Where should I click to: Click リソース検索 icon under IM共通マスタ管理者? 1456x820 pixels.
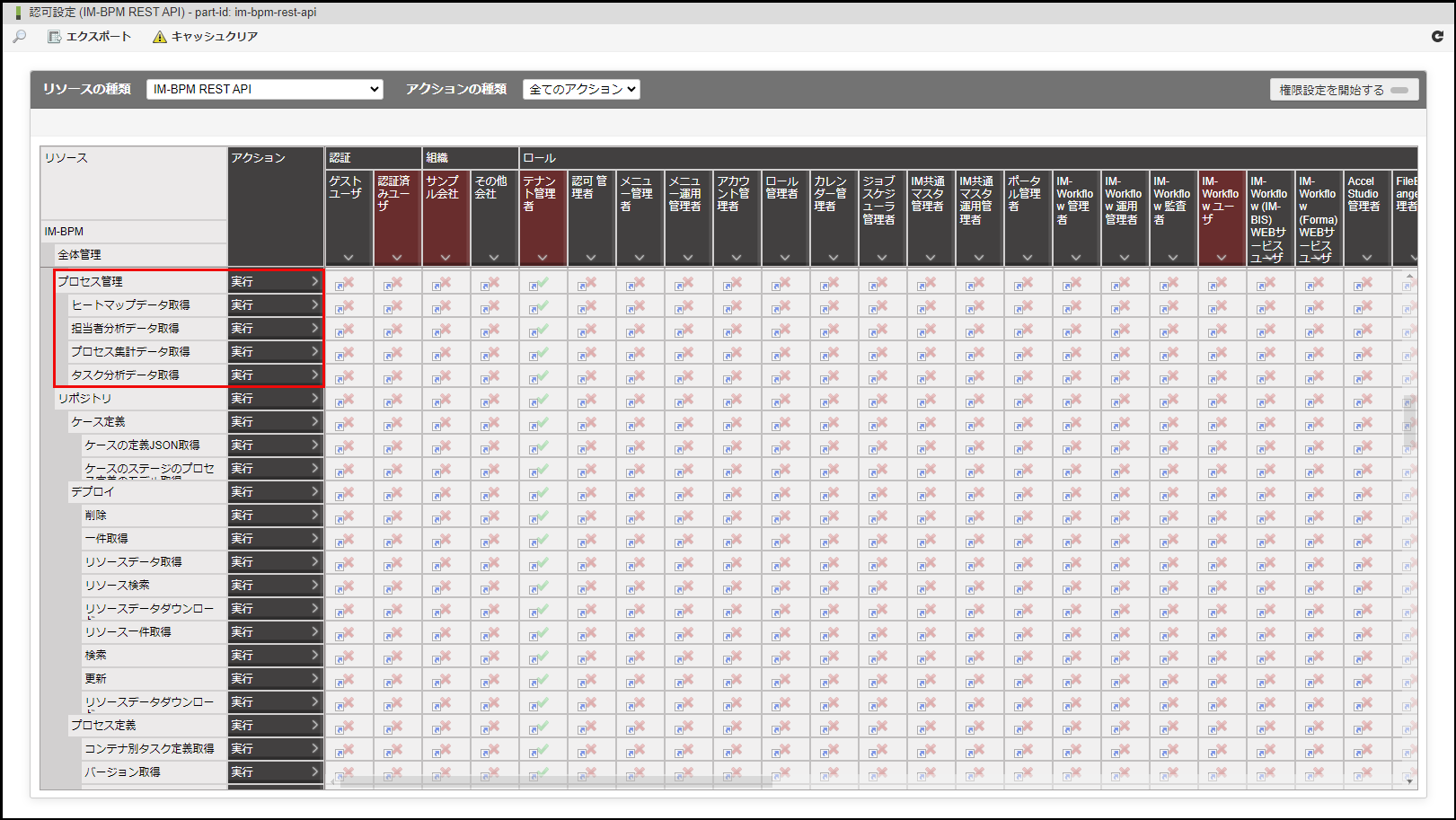(x=927, y=586)
